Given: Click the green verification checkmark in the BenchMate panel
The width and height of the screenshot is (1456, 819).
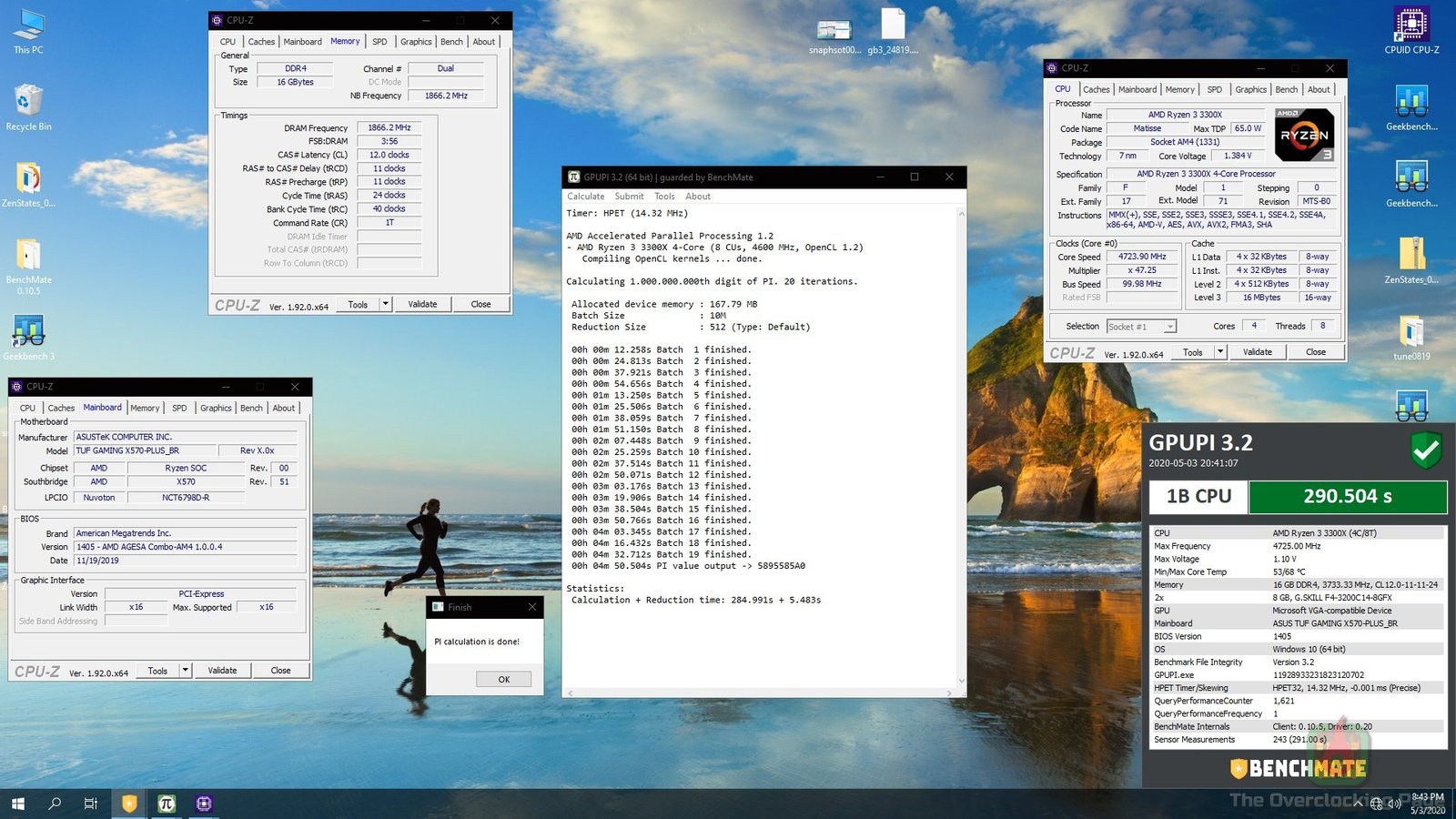Looking at the screenshot, I should (x=1425, y=449).
